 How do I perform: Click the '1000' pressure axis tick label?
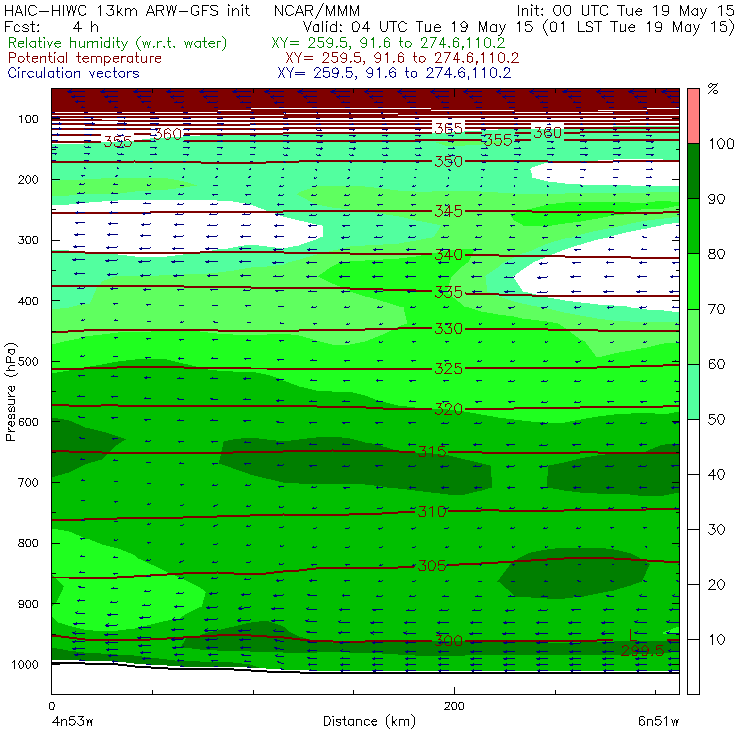tap(25, 664)
